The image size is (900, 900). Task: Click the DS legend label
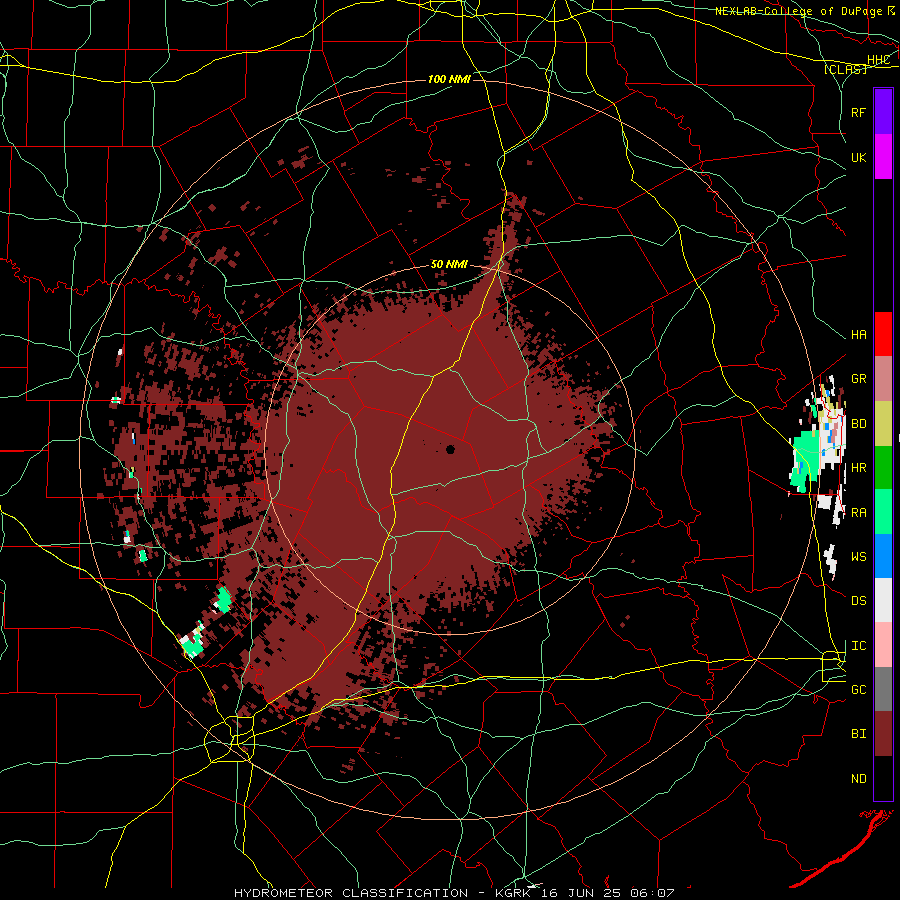pos(859,601)
